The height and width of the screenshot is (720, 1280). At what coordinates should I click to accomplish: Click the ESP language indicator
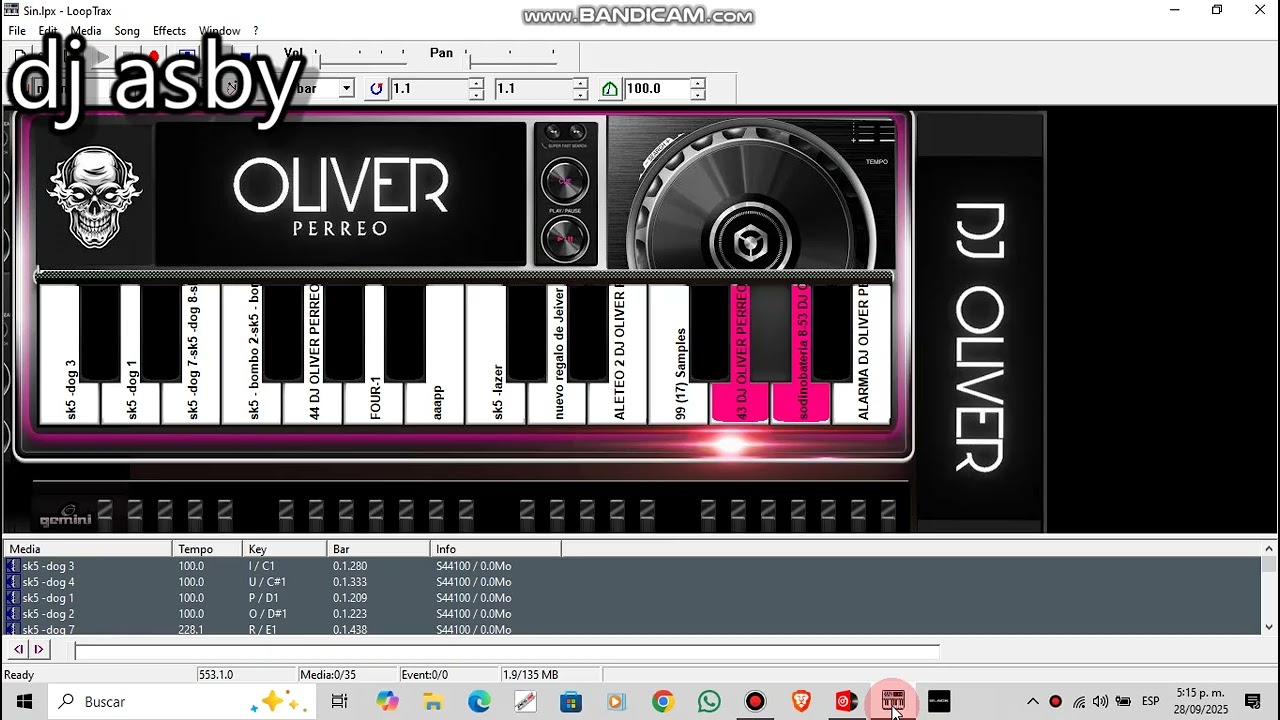1151,702
